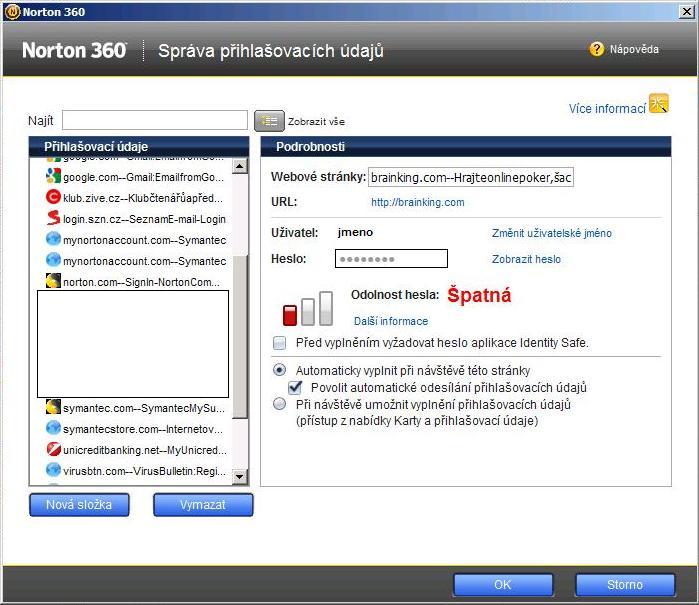Click into the Najít search field
This screenshot has width=699, height=605.
155,120
